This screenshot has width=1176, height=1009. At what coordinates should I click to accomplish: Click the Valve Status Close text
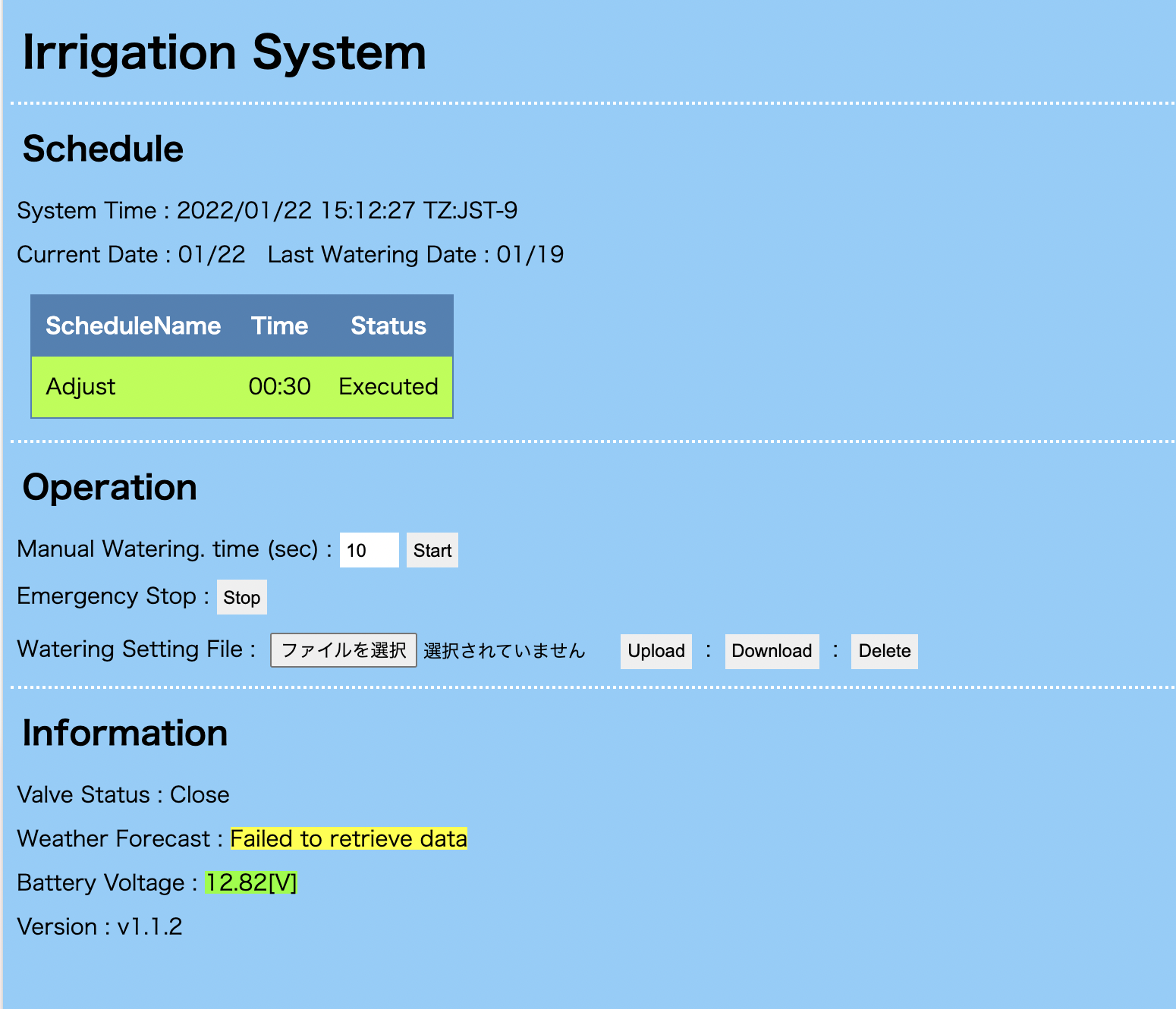(x=123, y=794)
